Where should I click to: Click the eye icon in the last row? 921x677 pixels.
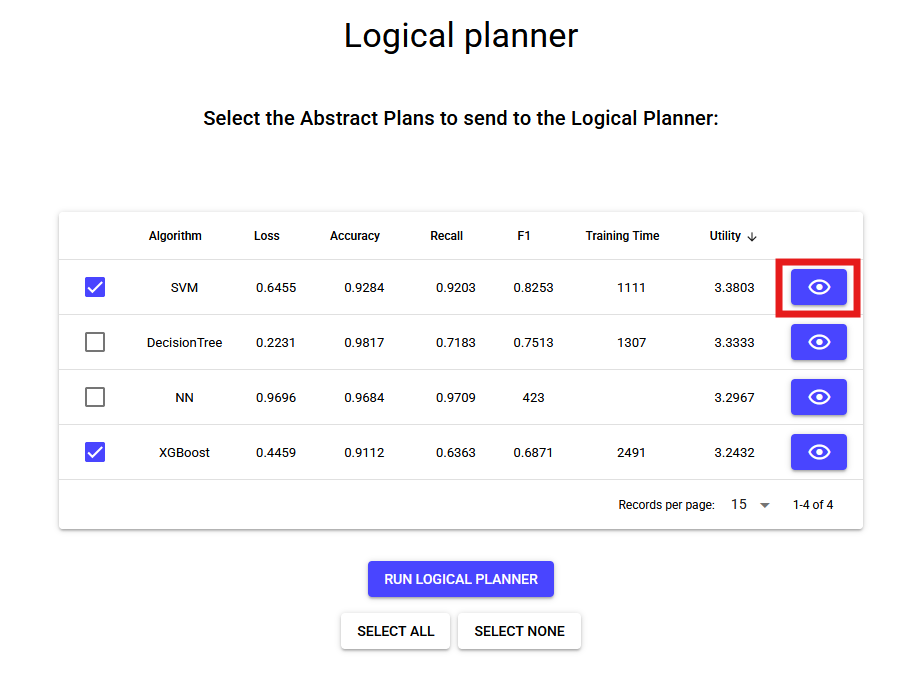818,452
